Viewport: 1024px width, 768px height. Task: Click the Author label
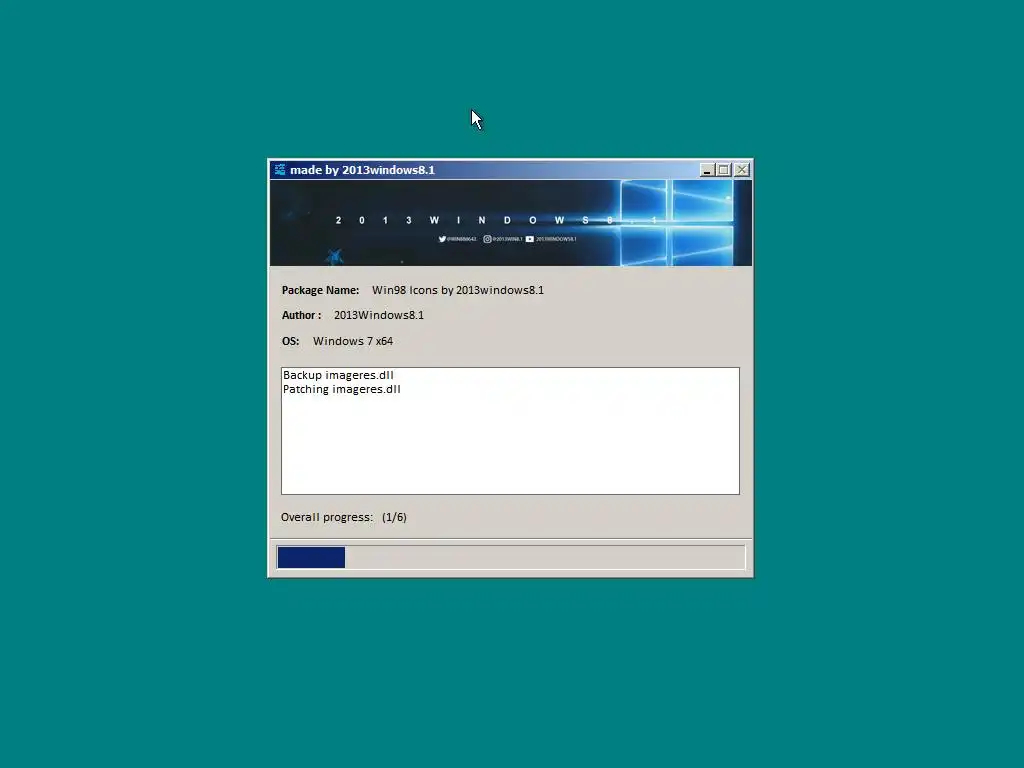click(x=302, y=315)
